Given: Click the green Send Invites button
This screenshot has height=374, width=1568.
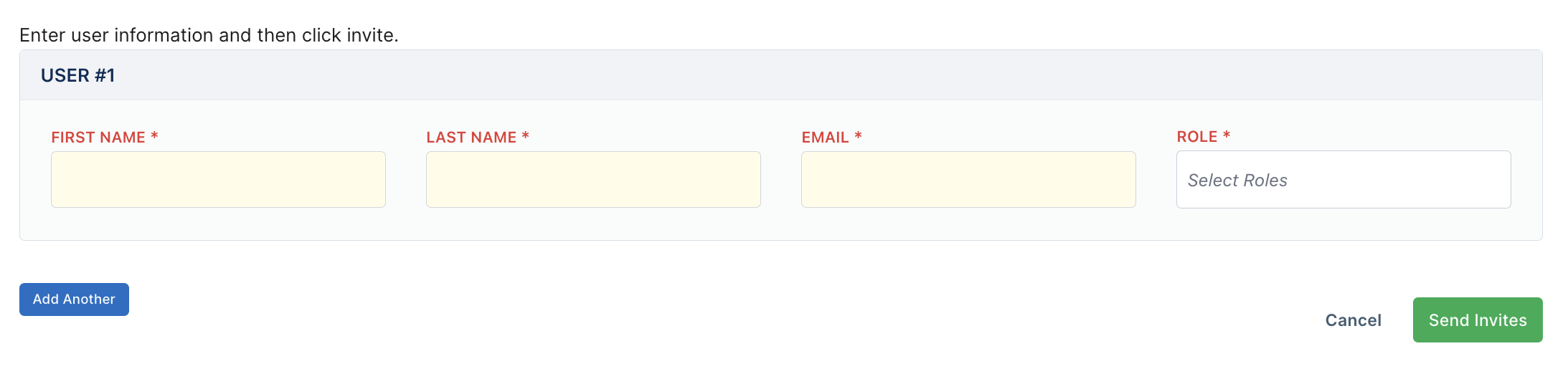Looking at the screenshot, I should point(1478,320).
